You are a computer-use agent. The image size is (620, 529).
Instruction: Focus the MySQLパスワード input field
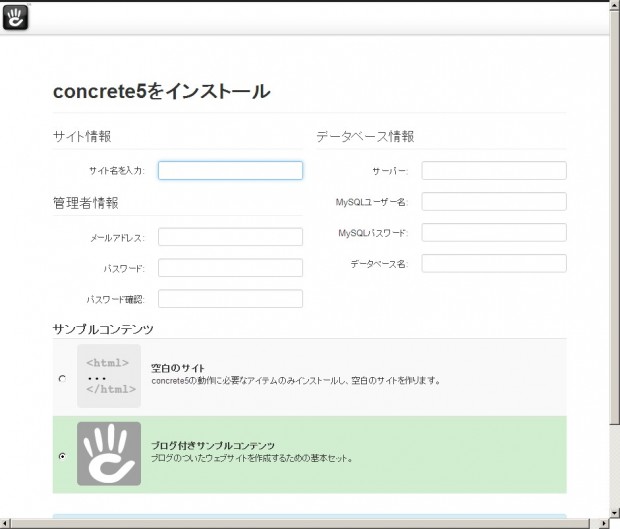click(x=494, y=232)
